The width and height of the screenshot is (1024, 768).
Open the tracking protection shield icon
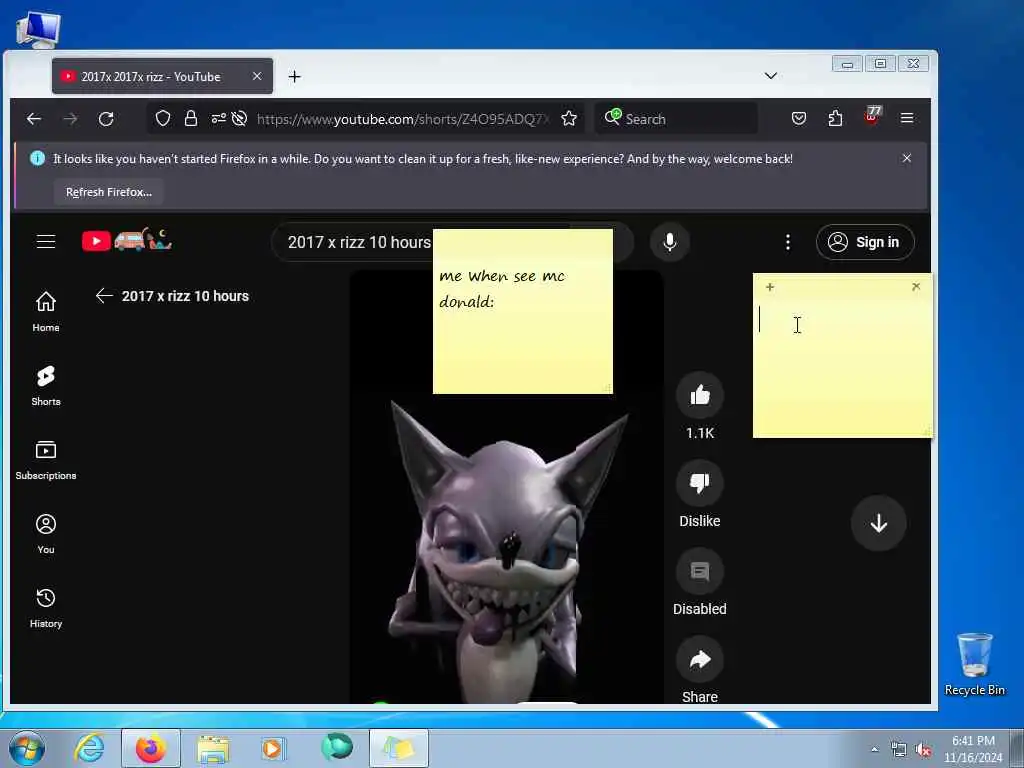[x=163, y=118]
